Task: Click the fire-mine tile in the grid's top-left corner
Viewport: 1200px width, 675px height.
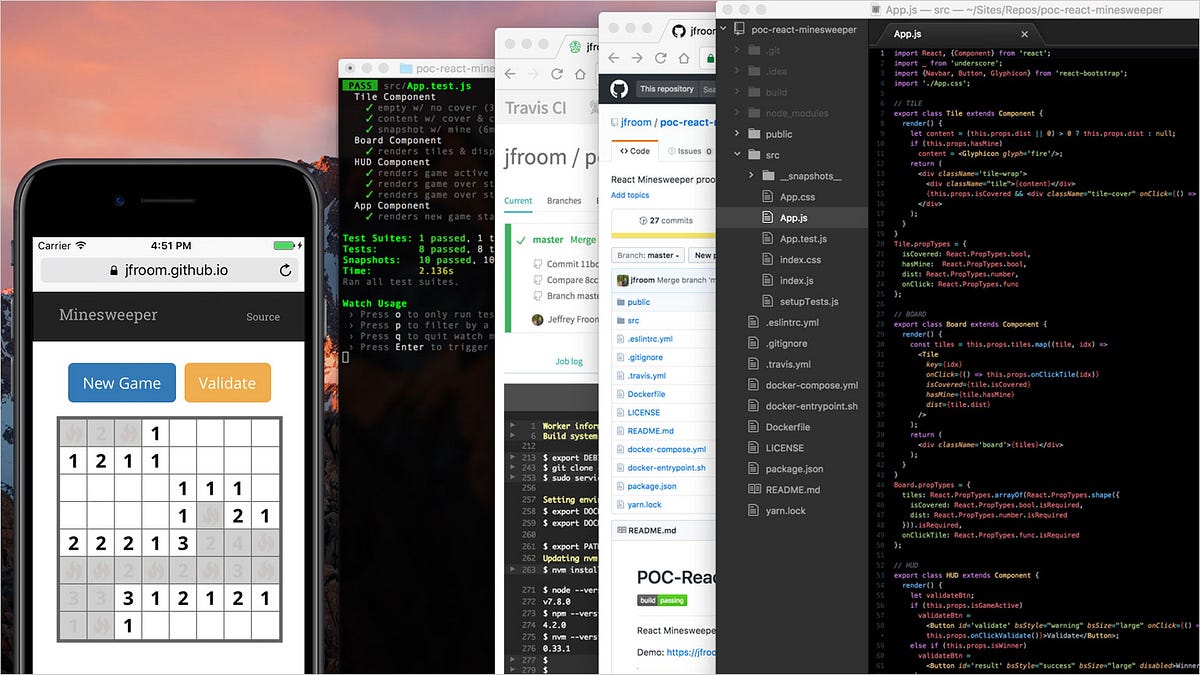Action: 72,433
